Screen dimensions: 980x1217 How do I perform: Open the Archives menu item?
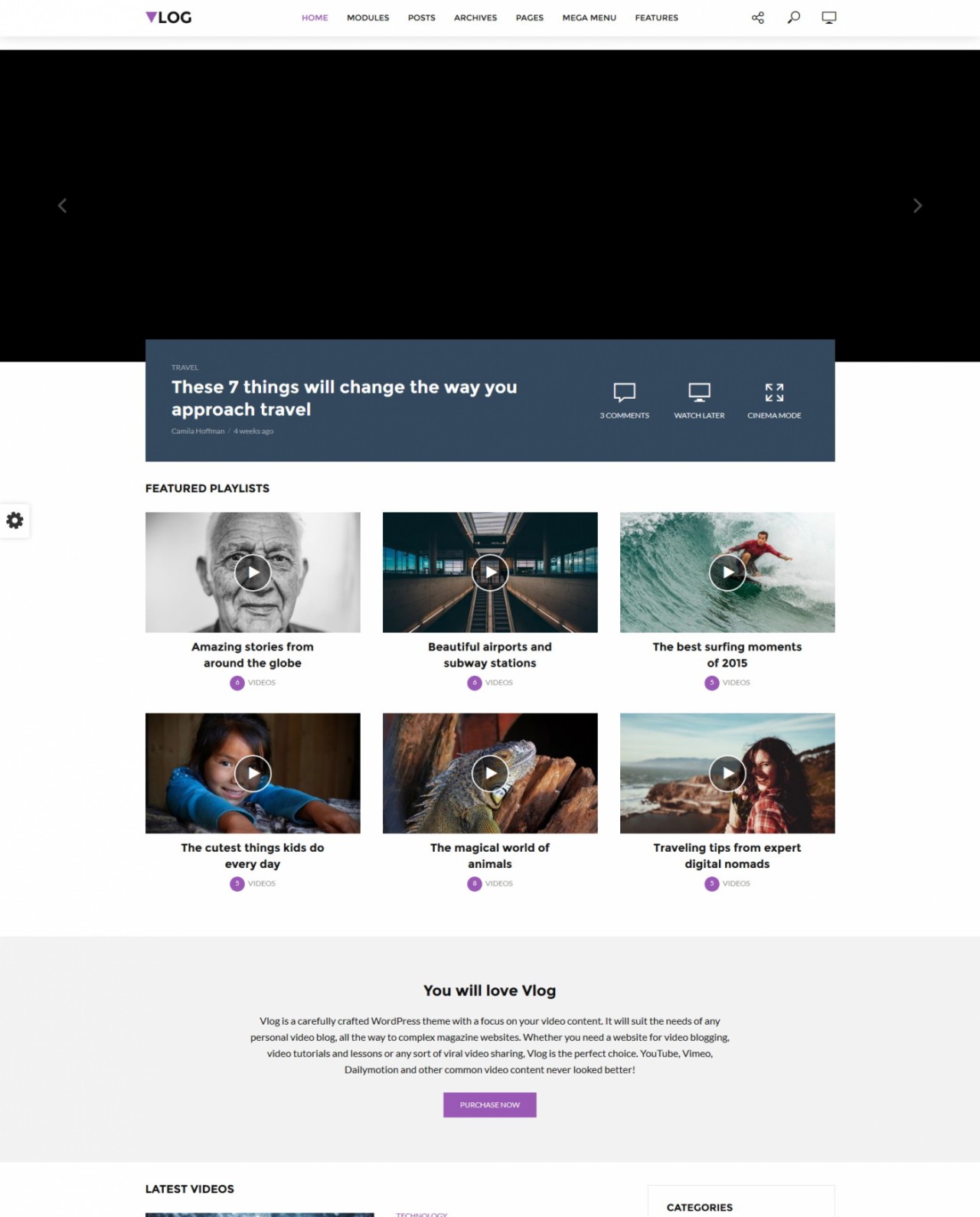[475, 18]
